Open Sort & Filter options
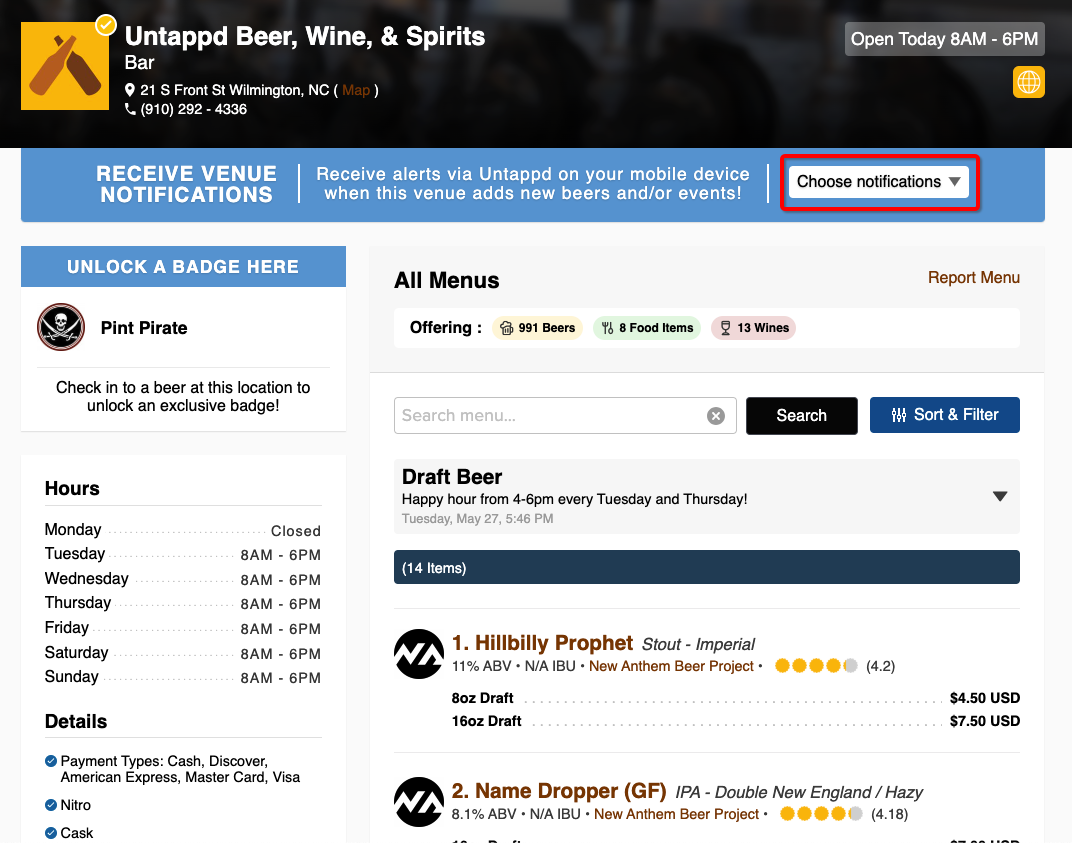 click(x=945, y=415)
